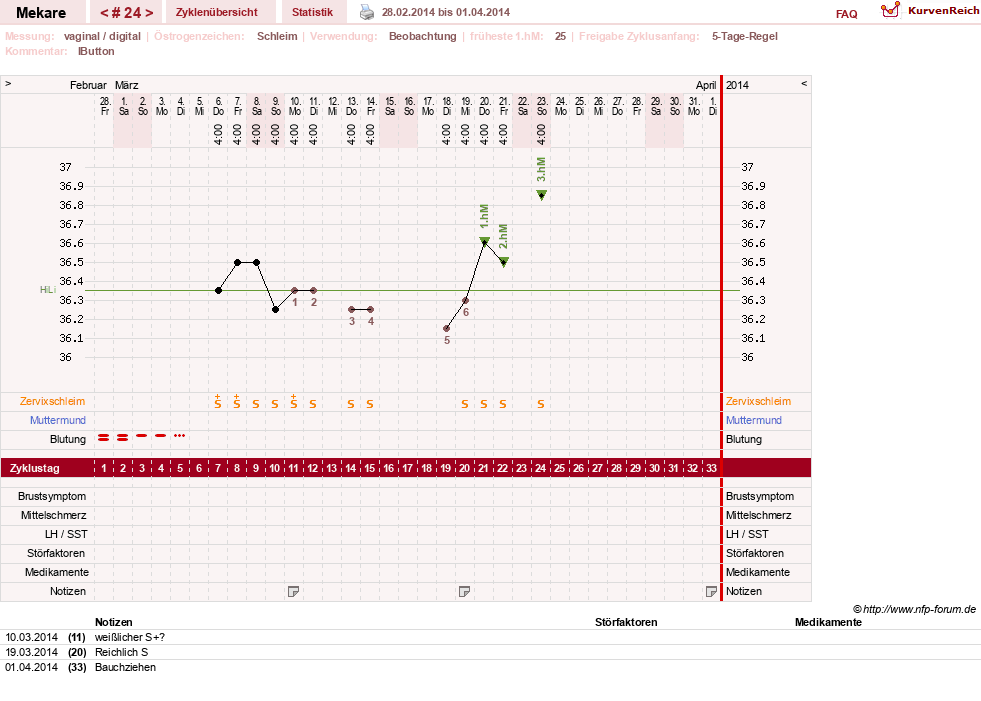
Task: Click the 1.hM temperature marker triangle
Action: coord(484,241)
